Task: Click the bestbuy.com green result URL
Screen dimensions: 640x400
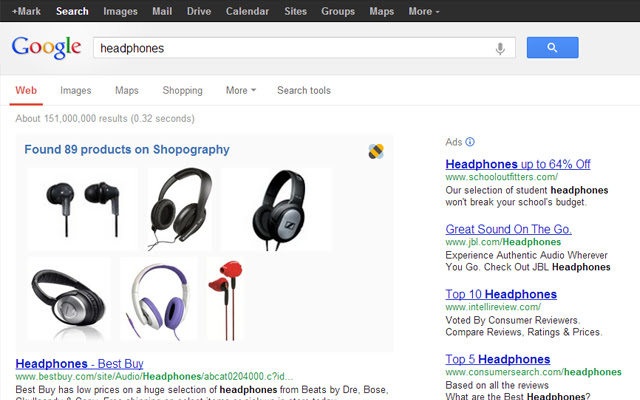Action: pyautogui.click(x=154, y=376)
